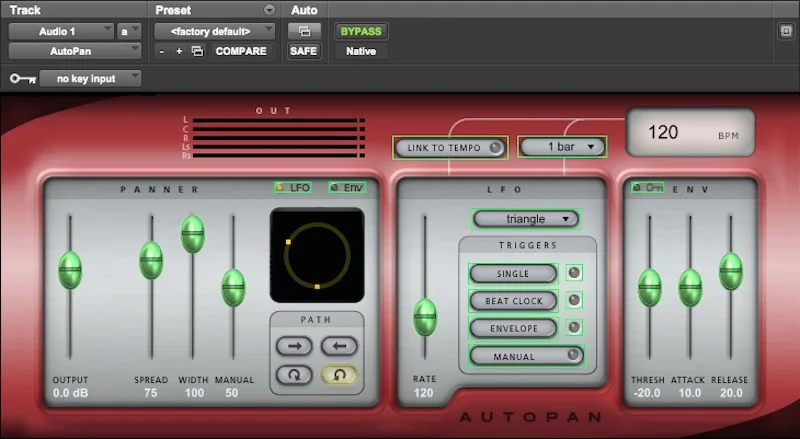Open the factory default preset dropdown

[215, 31]
